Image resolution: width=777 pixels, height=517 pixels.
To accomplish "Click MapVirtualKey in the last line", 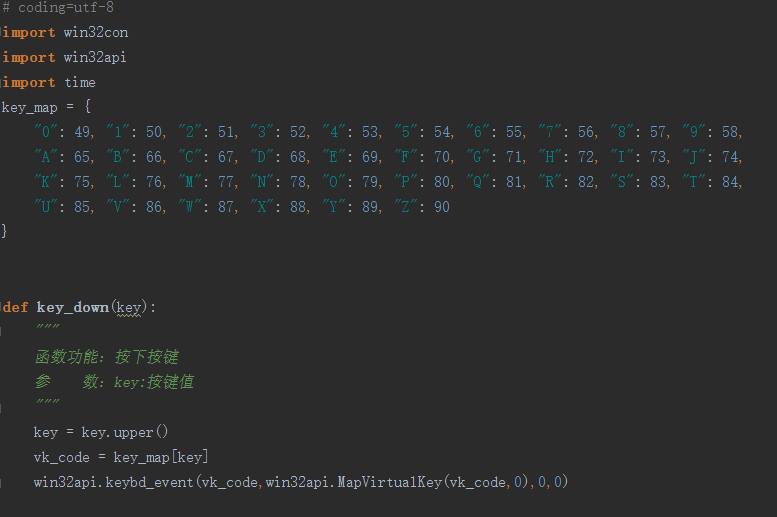I will (x=393, y=482).
